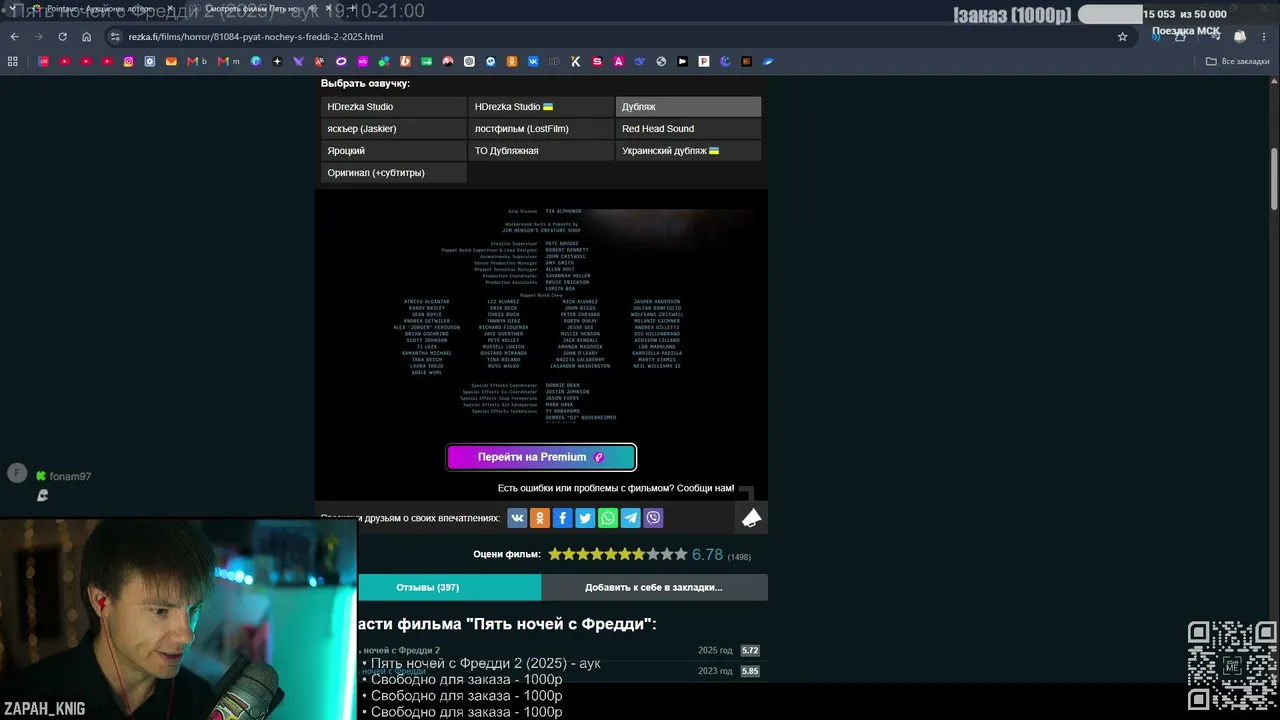Choose the Дубляж voice-over option
1280x720 pixels.
pos(688,107)
